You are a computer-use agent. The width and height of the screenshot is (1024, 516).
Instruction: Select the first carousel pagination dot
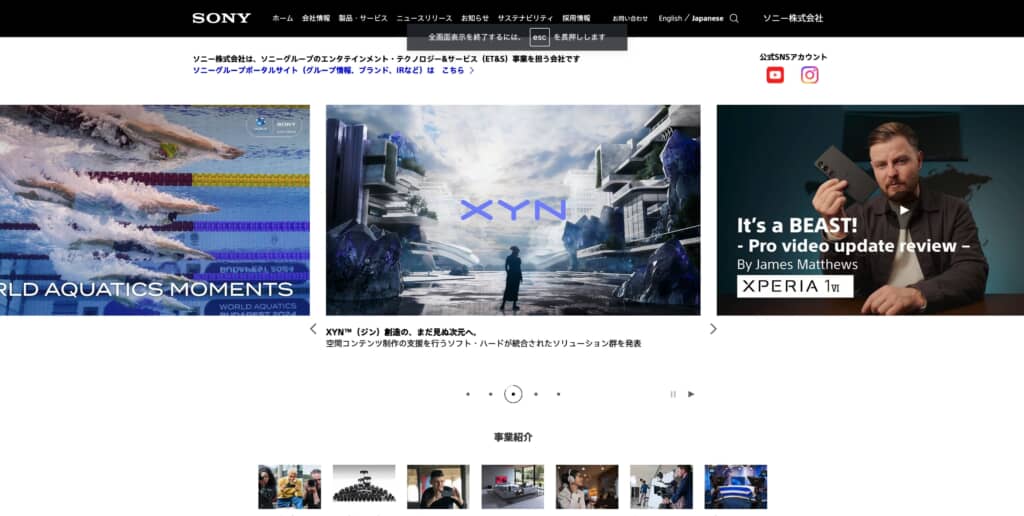coord(468,394)
